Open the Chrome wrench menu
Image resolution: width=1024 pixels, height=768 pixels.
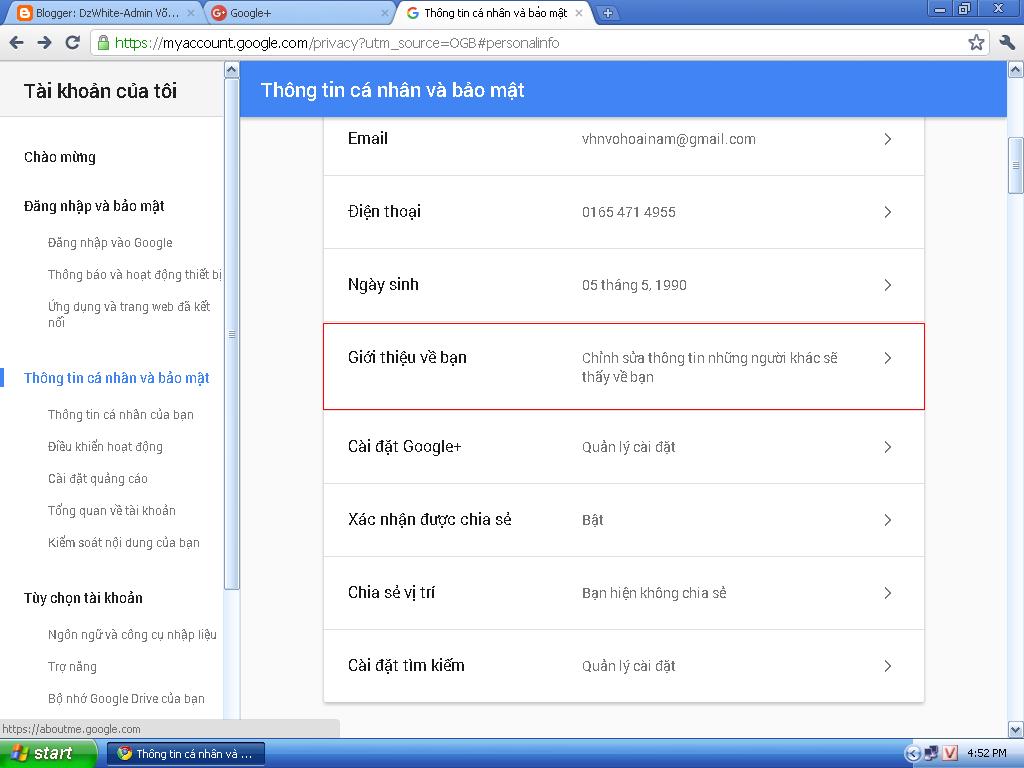pos(1006,43)
